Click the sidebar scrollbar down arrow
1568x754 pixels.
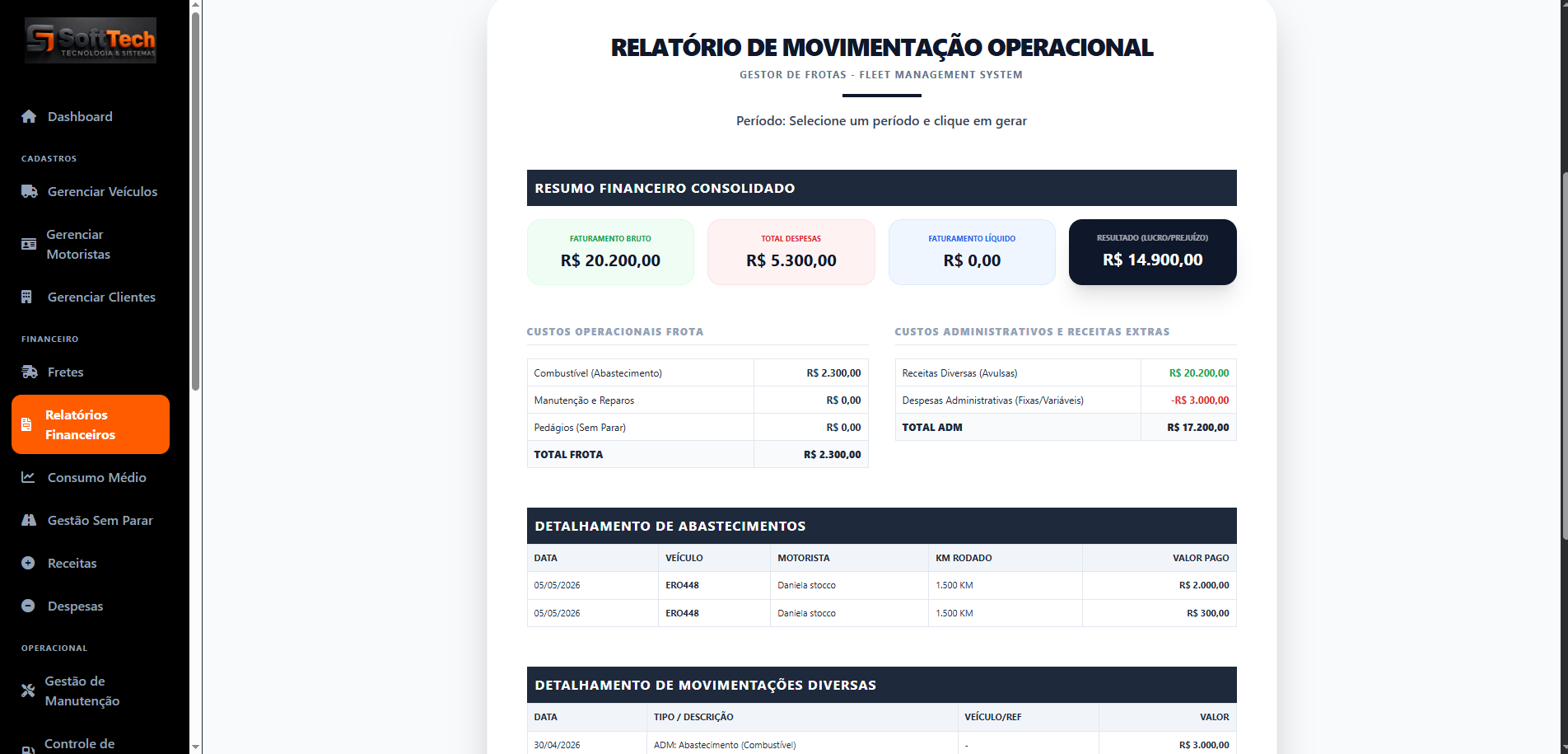(195, 747)
